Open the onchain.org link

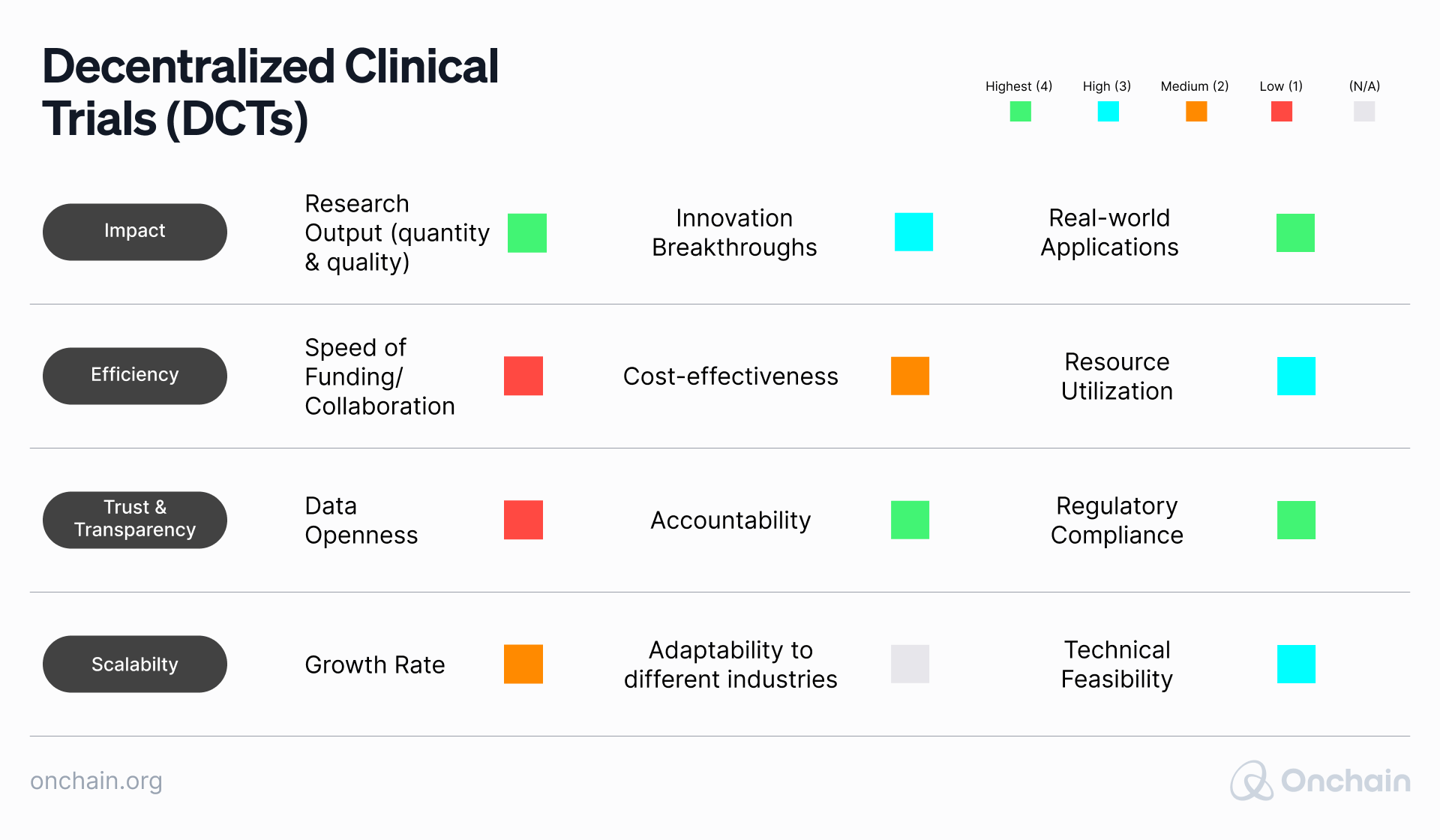click(96, 781)
